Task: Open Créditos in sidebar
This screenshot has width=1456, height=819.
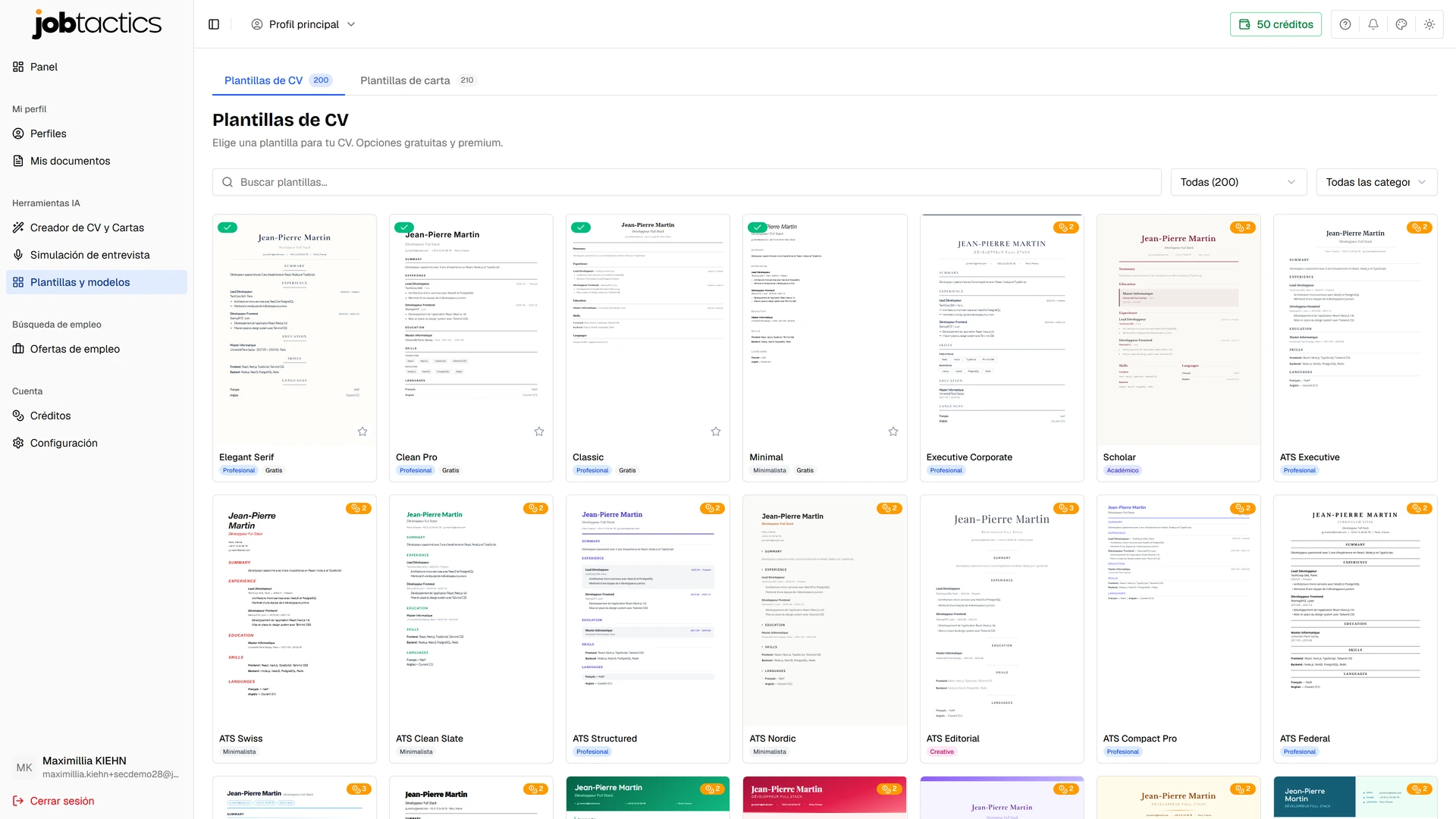Action: pyautogui.click(x=96, y=416)
